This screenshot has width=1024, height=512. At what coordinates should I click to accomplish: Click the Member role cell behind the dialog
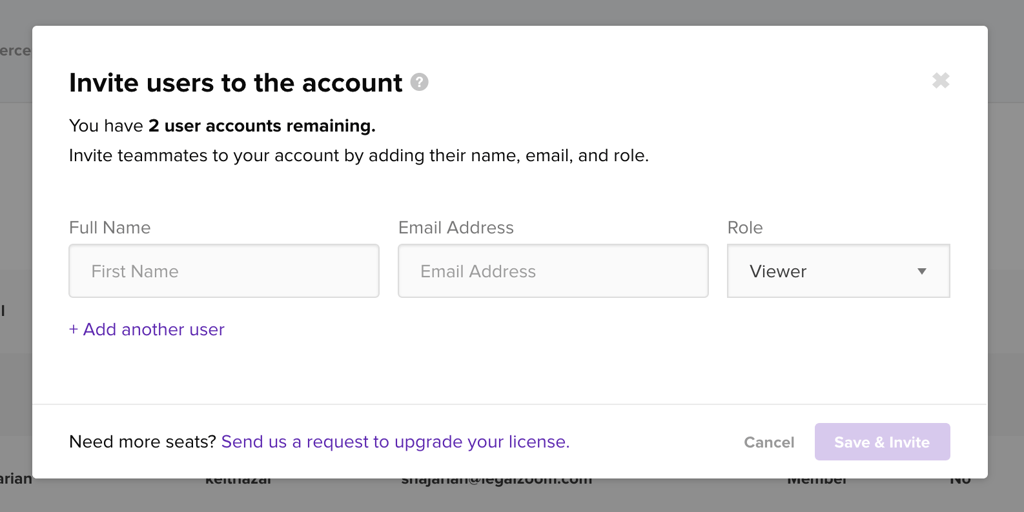pos(817,481)
